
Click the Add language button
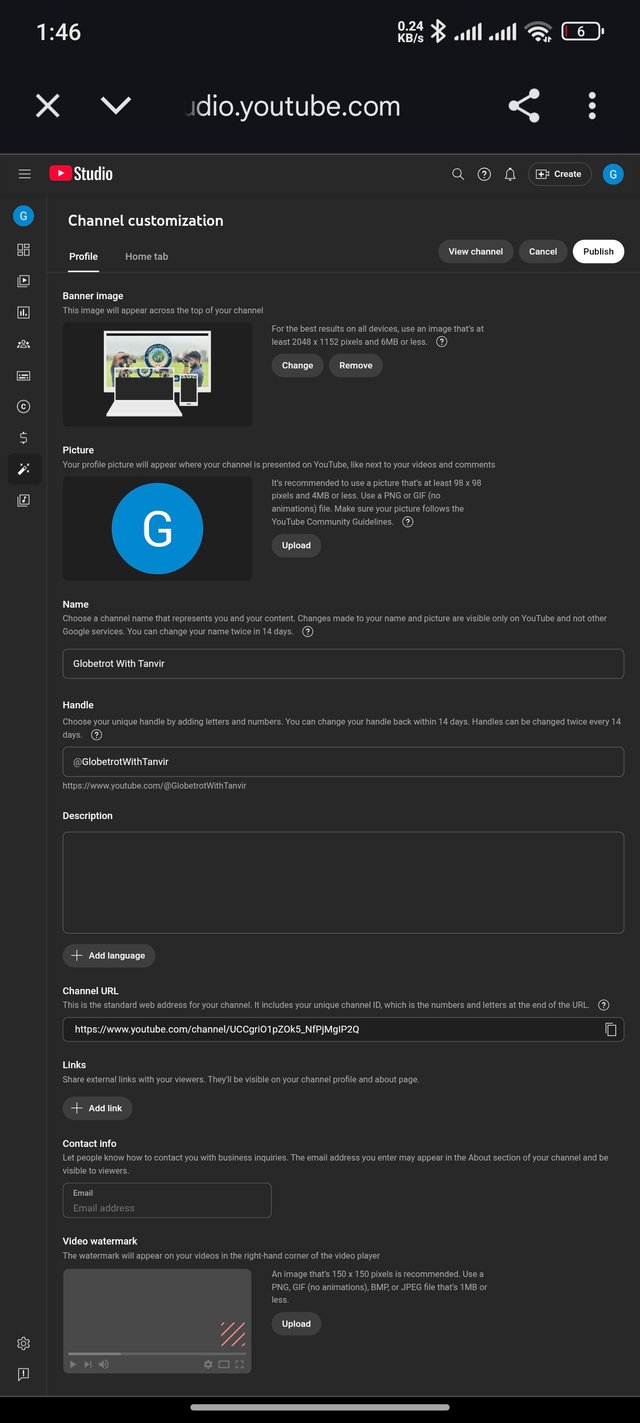click(109, 955)
